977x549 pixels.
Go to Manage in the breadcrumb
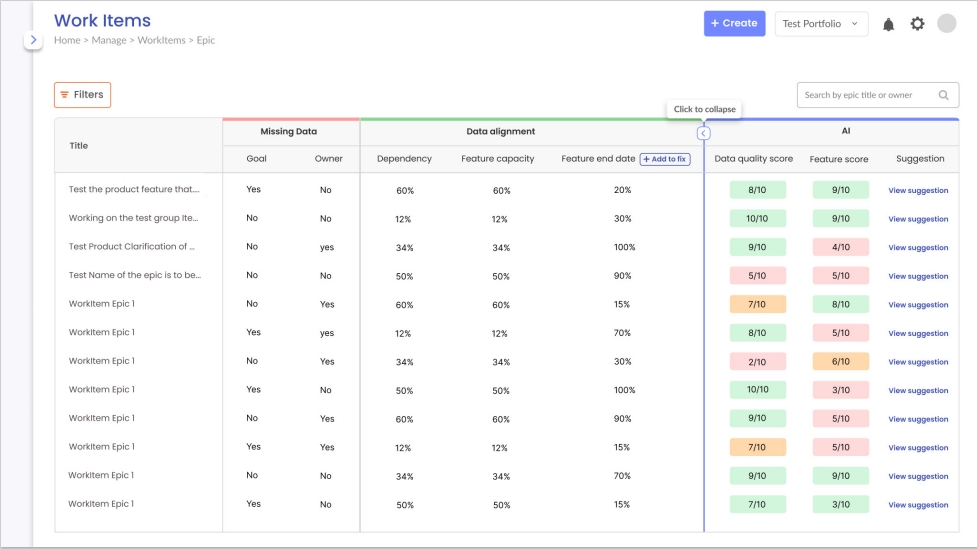pyautogui.click(x=109, y=41)
